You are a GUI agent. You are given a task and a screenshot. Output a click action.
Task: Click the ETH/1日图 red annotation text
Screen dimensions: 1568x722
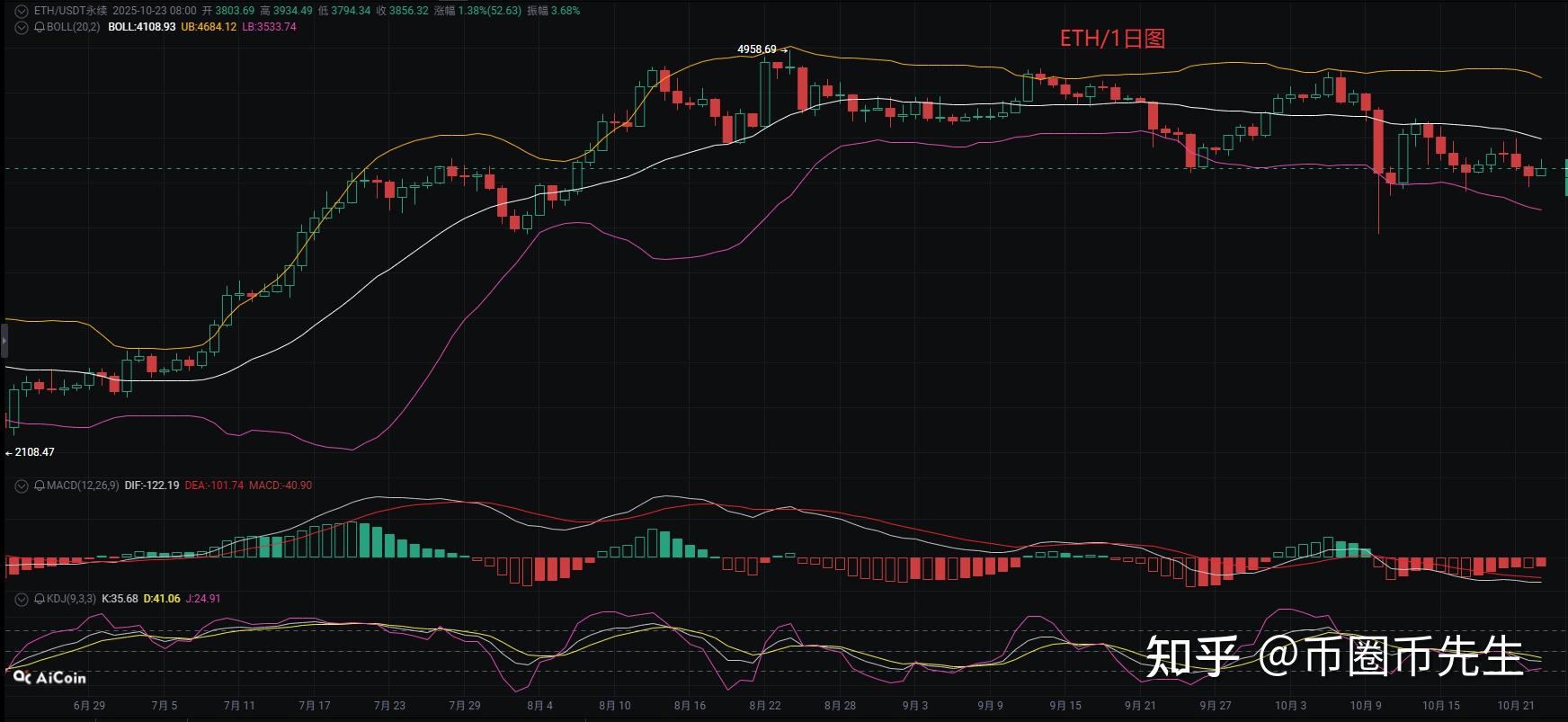[x=1112, y=39]
